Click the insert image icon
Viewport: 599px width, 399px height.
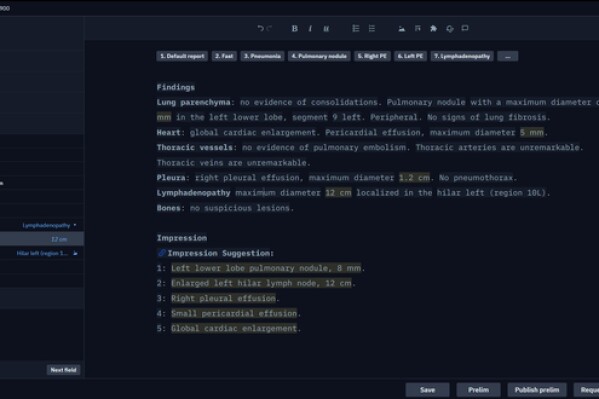[401, 28]
